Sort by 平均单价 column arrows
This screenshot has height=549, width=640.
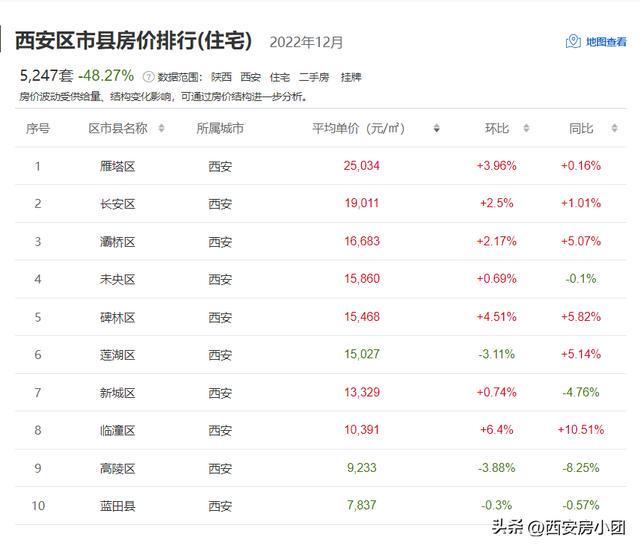pos(436,128)
